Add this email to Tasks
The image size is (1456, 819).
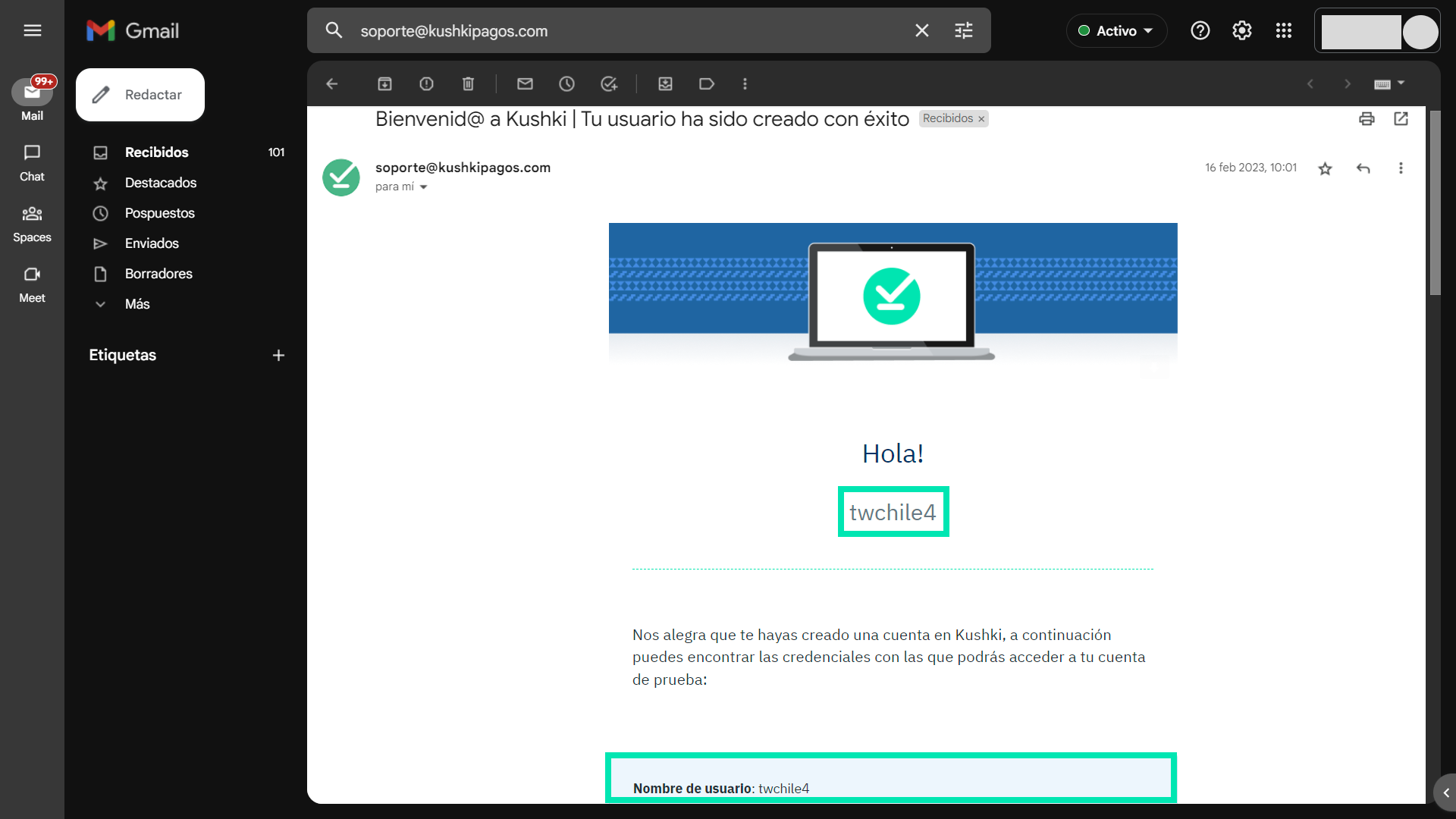click(608, 84)
